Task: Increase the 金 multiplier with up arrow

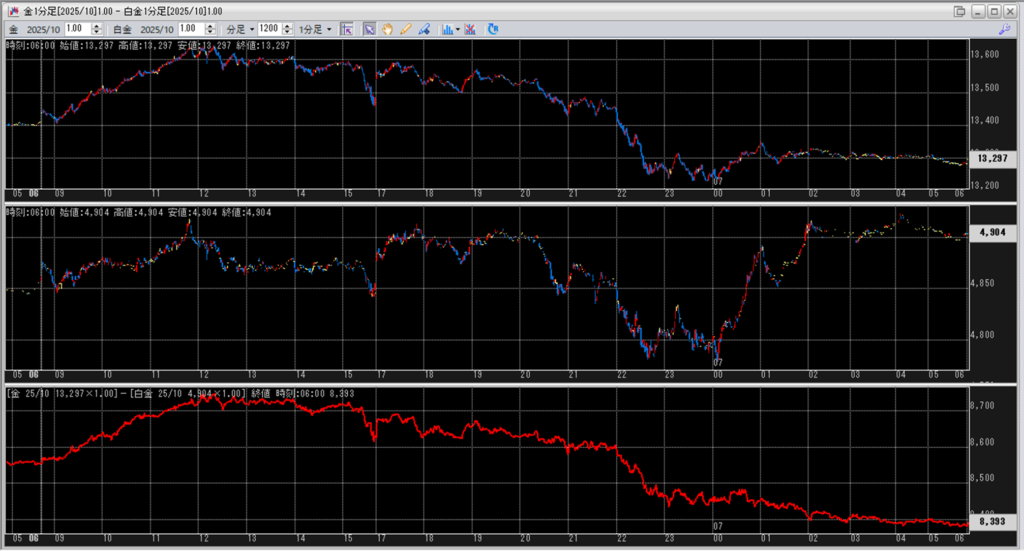Action: tap(98, 26)
